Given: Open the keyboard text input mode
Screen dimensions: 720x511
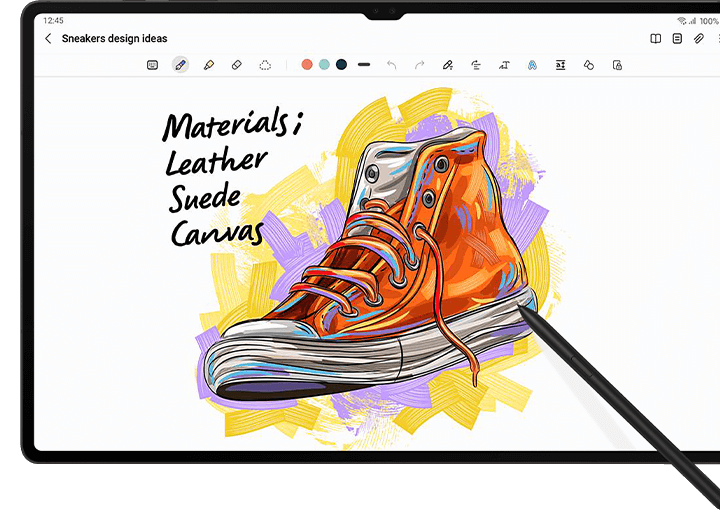Looking at the screenshot, I should point(152,65).
